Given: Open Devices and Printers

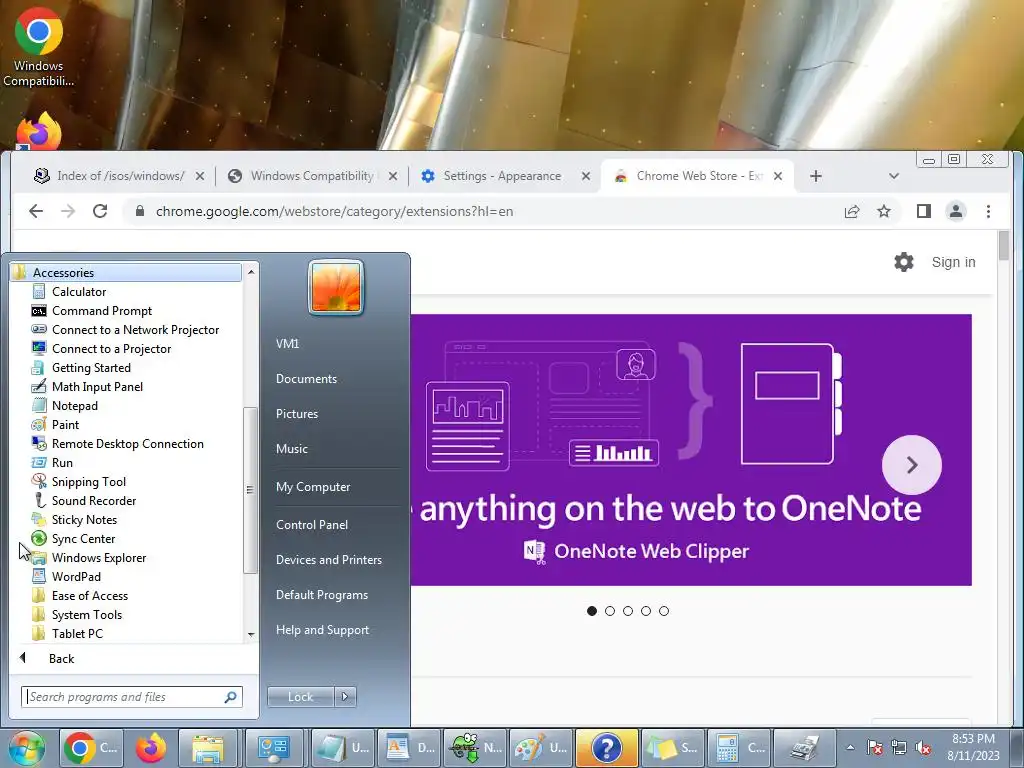Looking at the screenshot, I should click(328, 560).
